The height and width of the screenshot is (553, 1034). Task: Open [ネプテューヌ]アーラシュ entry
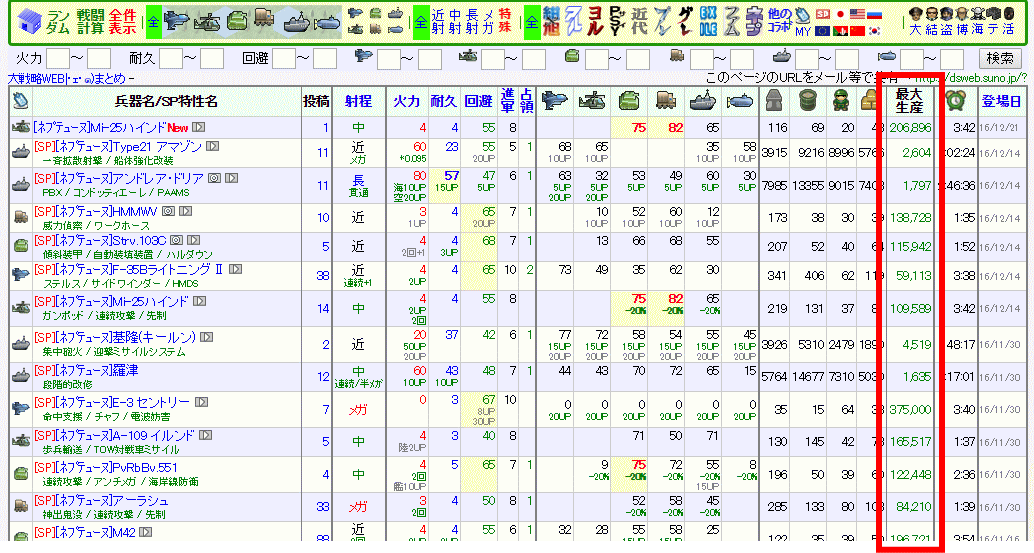[102, 500]
